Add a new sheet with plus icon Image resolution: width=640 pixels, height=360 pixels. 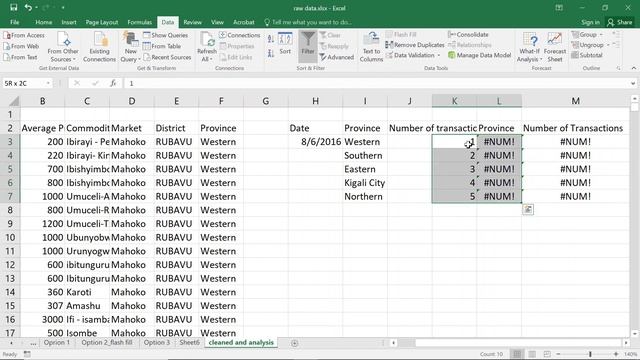(295, 343)
